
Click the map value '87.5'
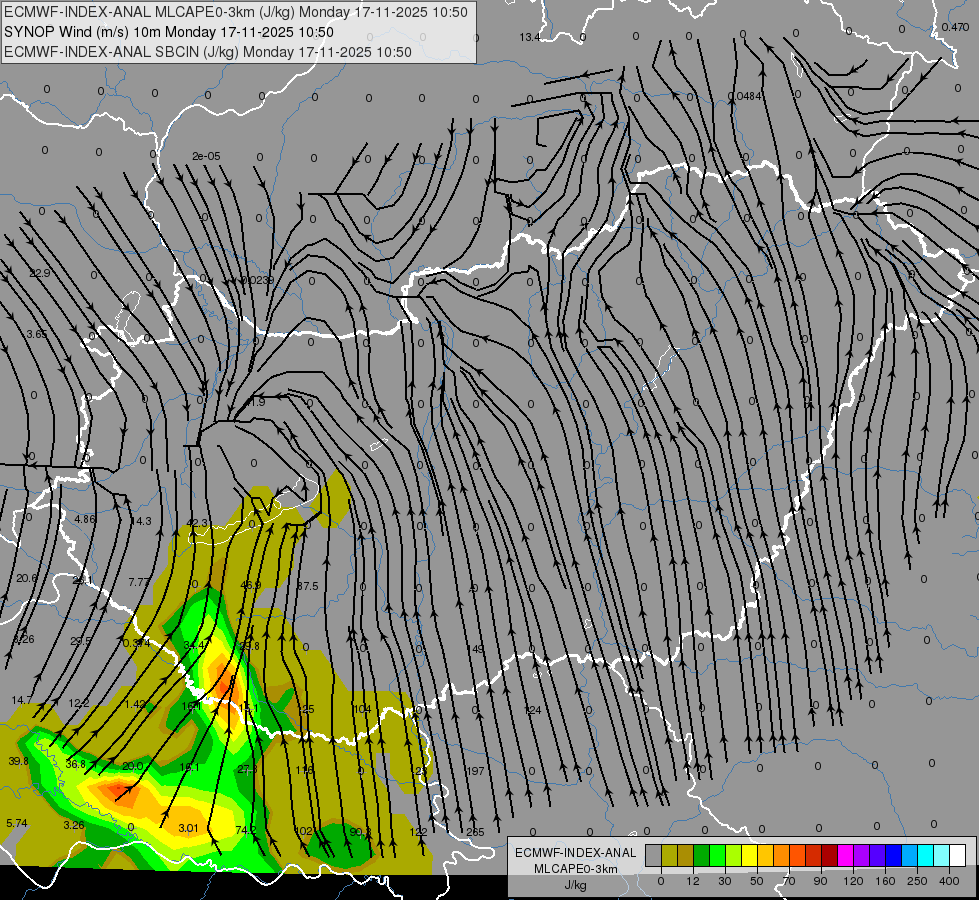tap(307, 586)
